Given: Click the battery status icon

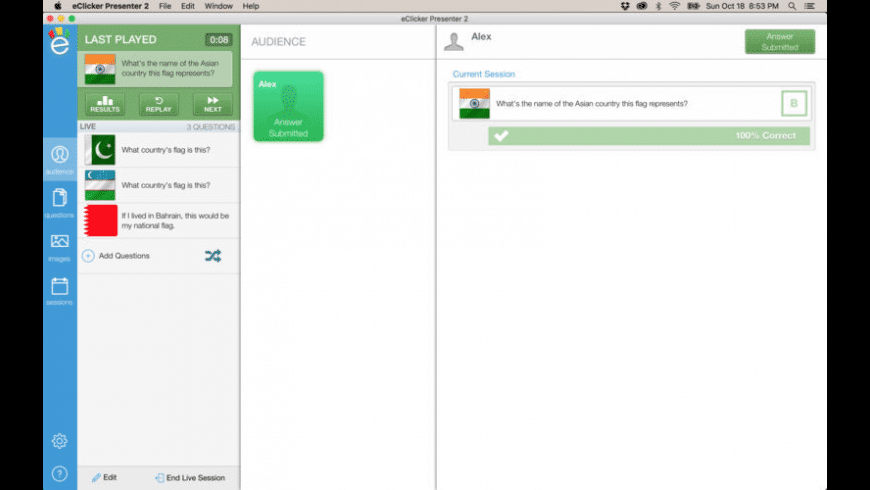Looking at the screenshot, I should (x=693, y=6).
